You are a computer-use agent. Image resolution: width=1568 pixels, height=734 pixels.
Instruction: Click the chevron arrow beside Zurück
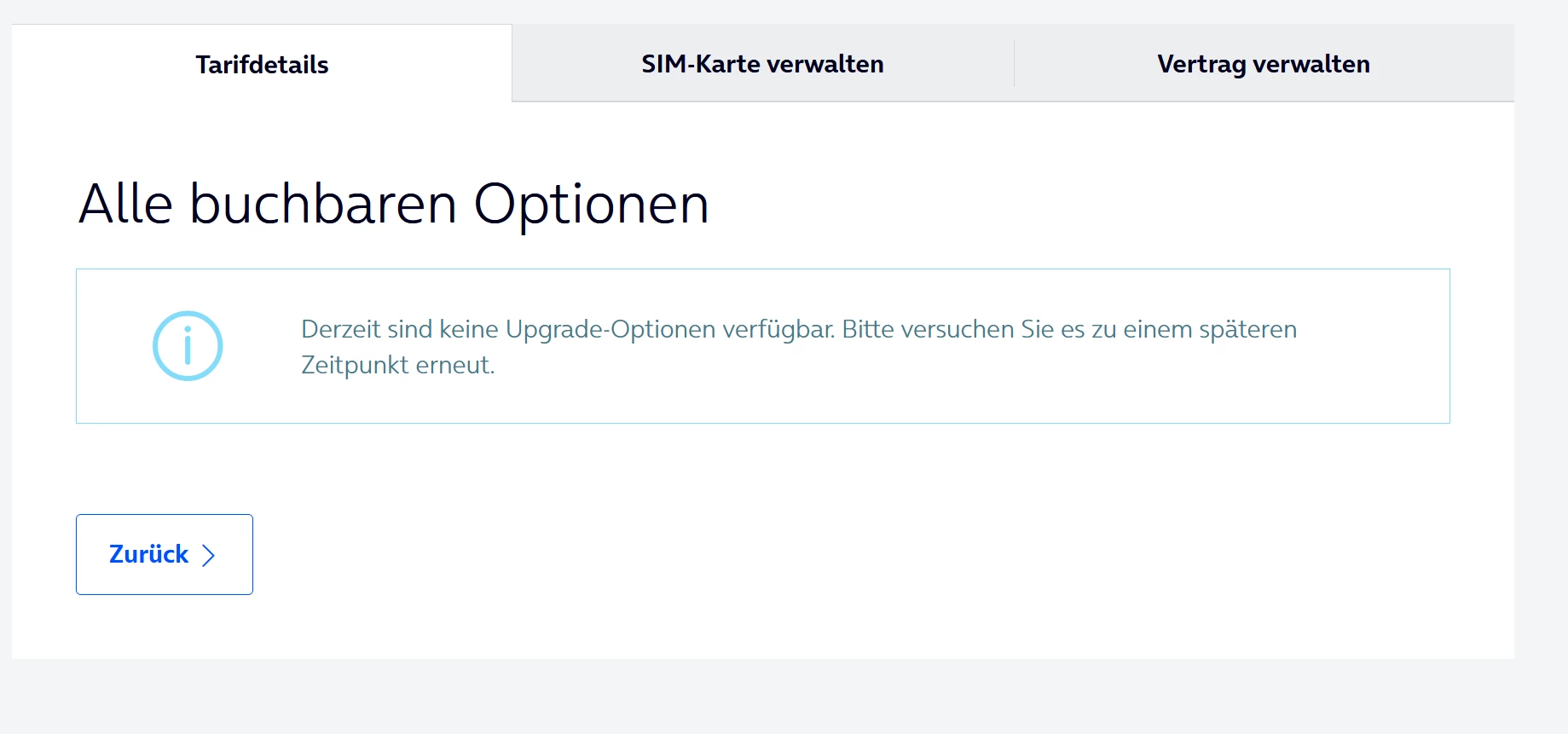[x=208, y=556]
